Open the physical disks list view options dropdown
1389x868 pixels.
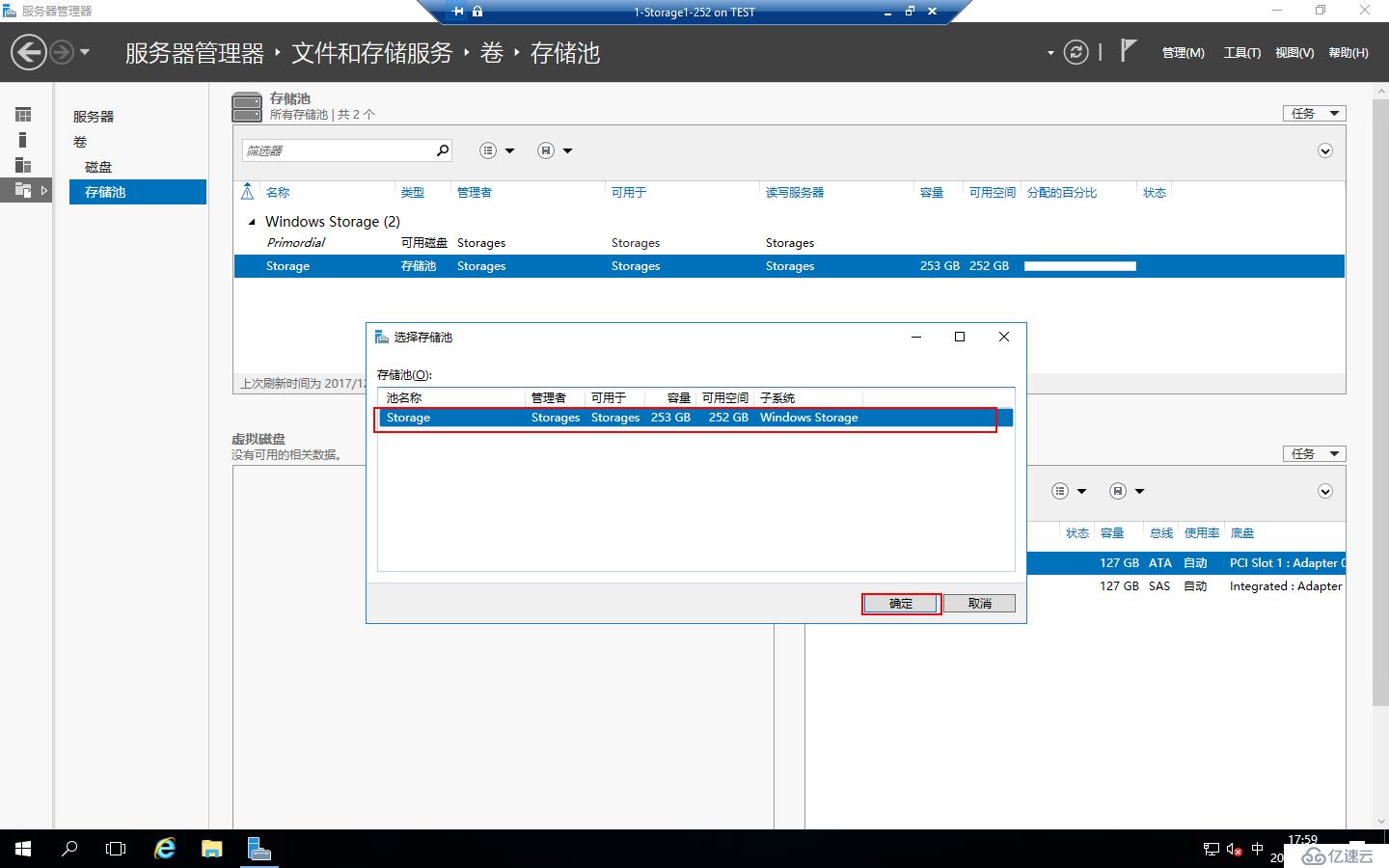pyautogui.click(x=1069, y=491)
